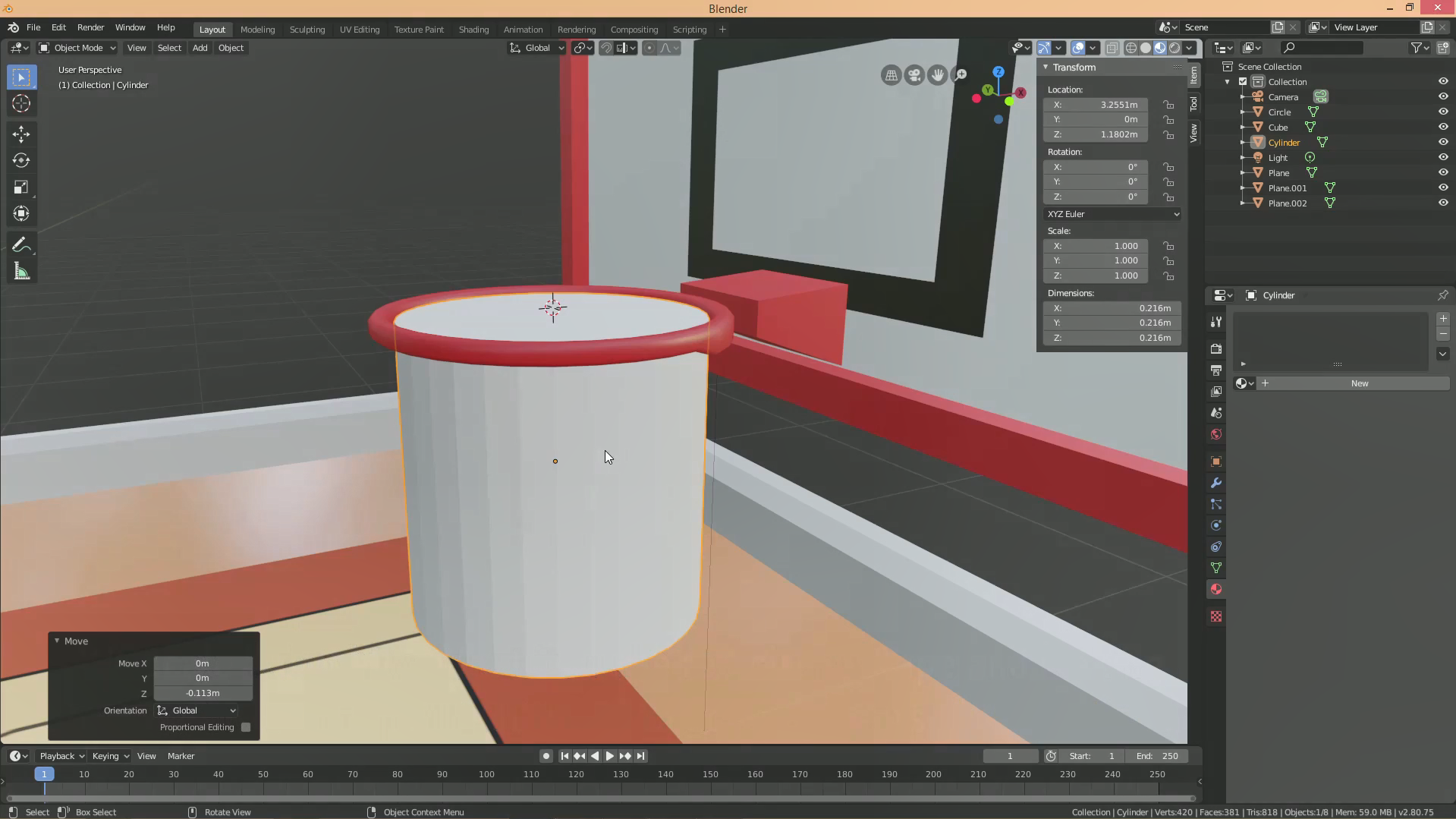Open Marker menu in timeline
Image resolution: width=1456 pixels, height=819 pixels.
[x=181, y=756]
